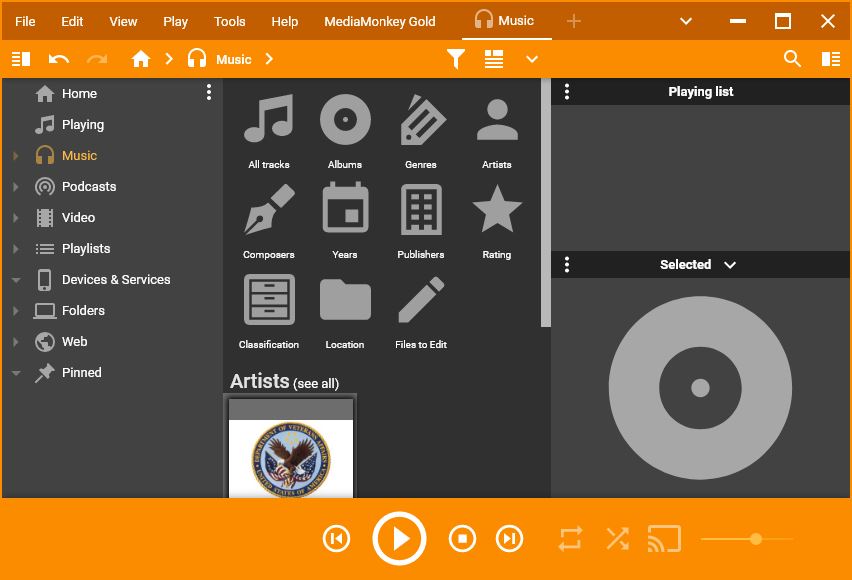Image resolution: width=852 pixels, height=580 pixels.
Task: Open the Artists grid icon
Action: pos(497,131)
